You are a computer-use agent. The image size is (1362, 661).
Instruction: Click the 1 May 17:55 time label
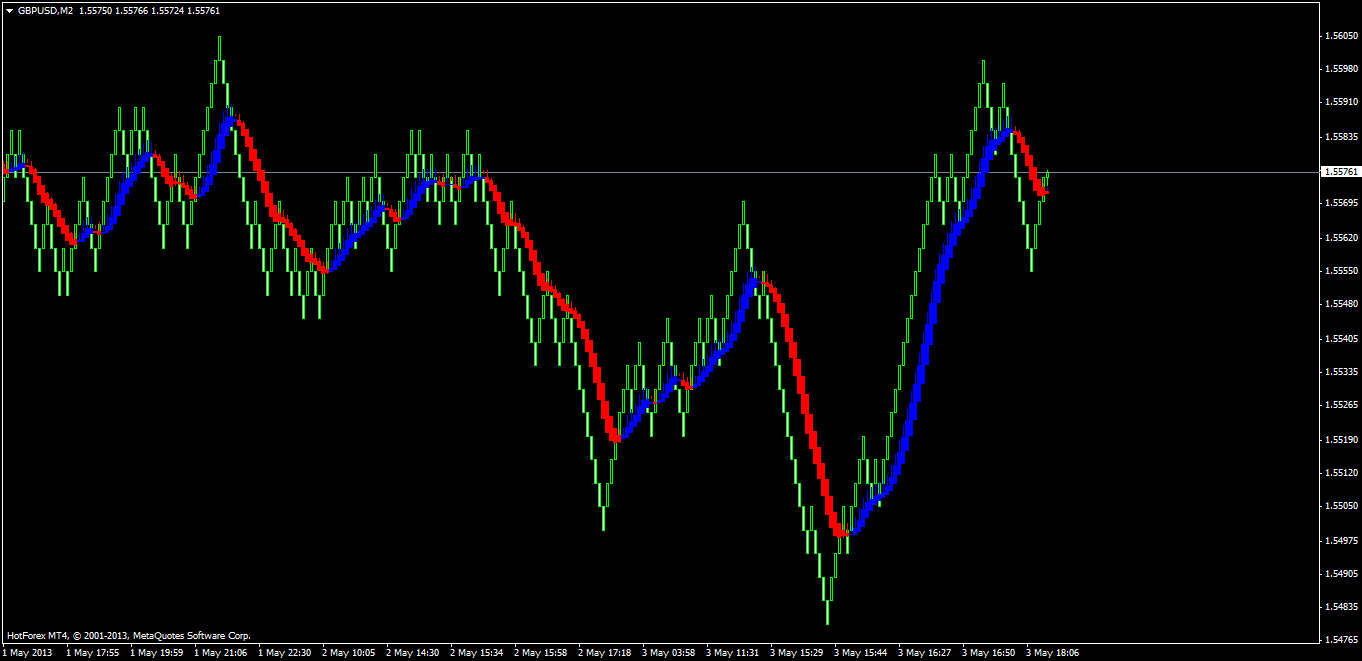[x=93, y=653]
